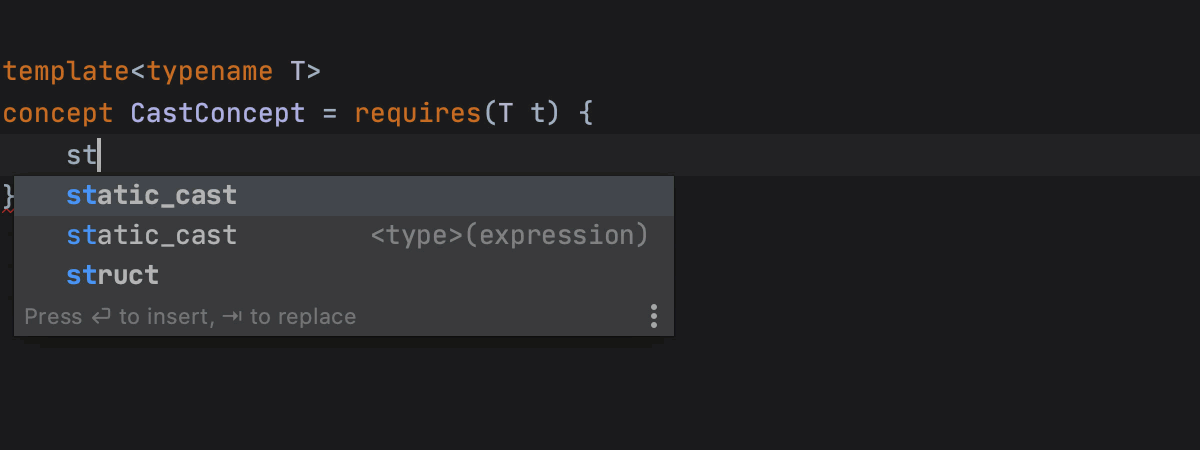The width and height of the screenshot is (1200, 450).
Task: Click the closing brace with red error underline
Action: 8,194
